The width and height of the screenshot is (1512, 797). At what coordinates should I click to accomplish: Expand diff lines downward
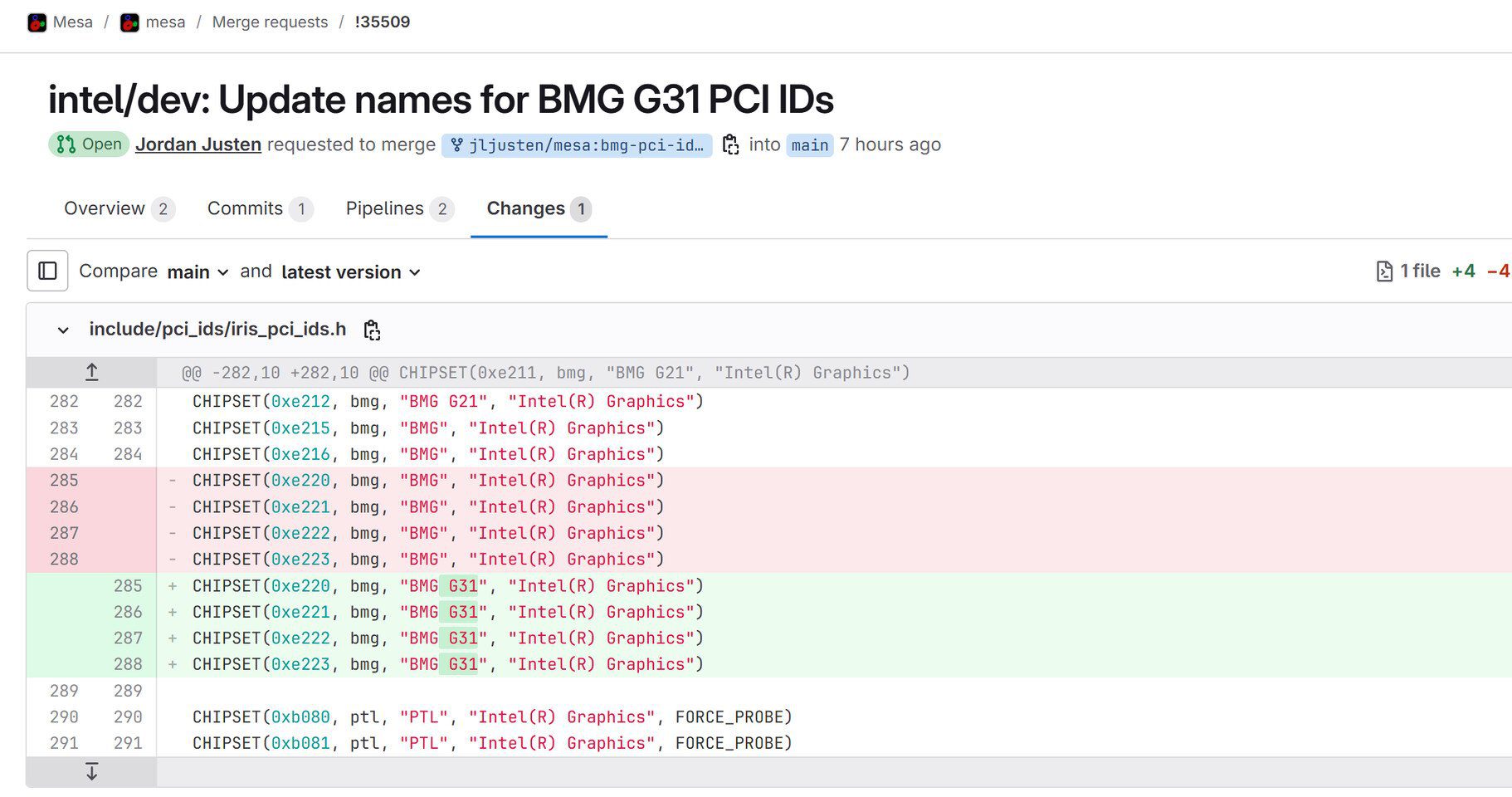91,772
